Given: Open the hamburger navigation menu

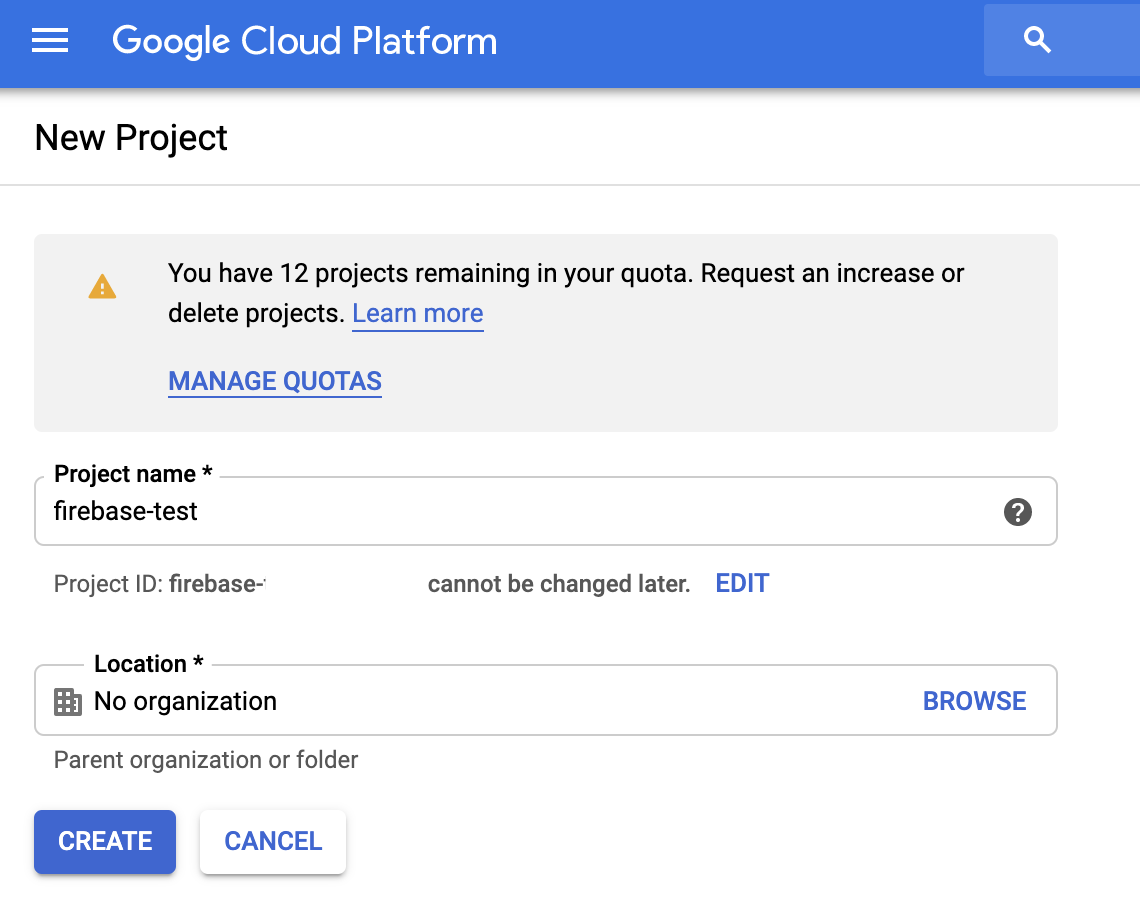Looking at the screenshot, I should click(50, 41).
